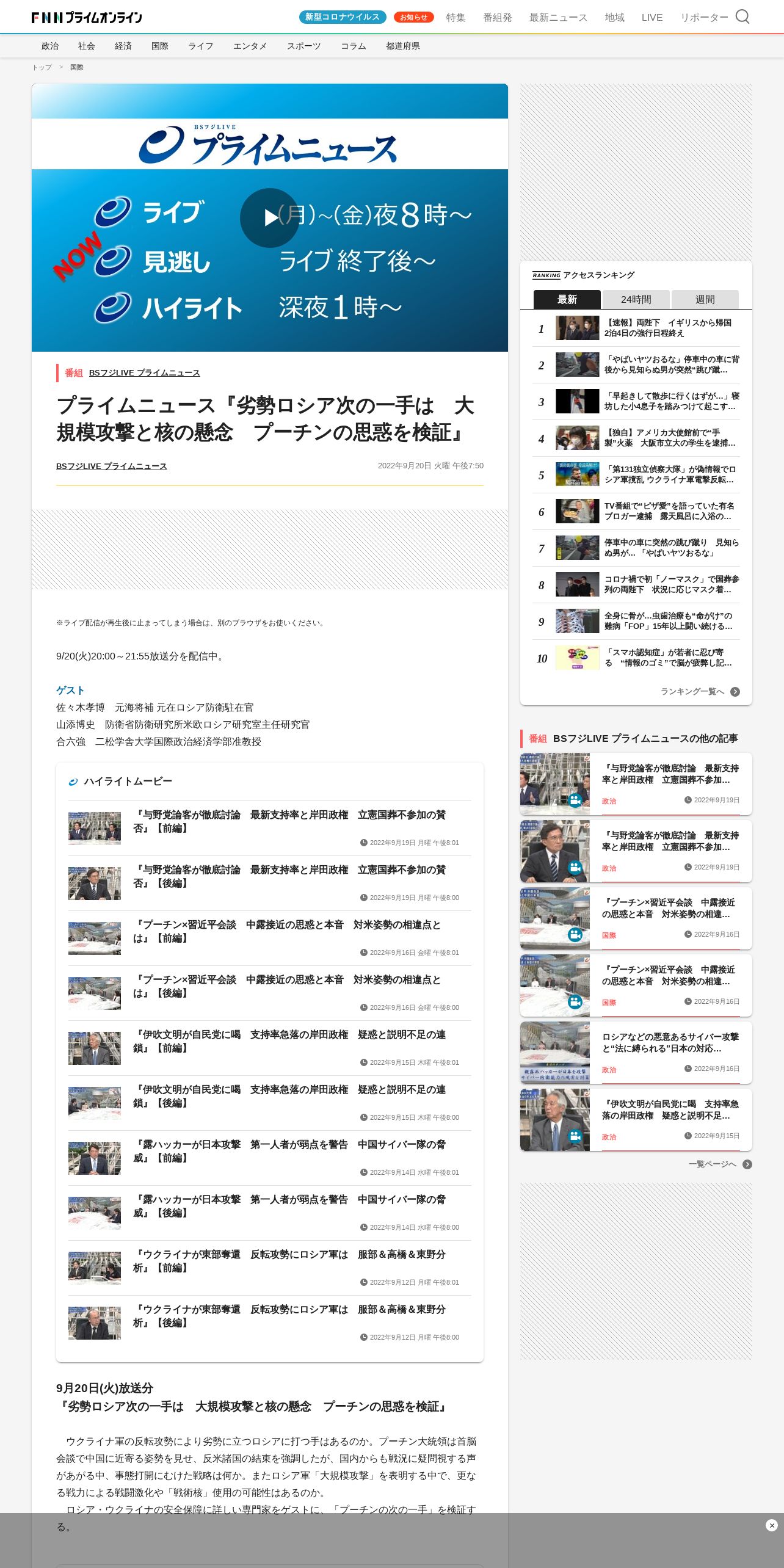Open BSフジLIVE プライムニュース link under title

coord(111,466)
